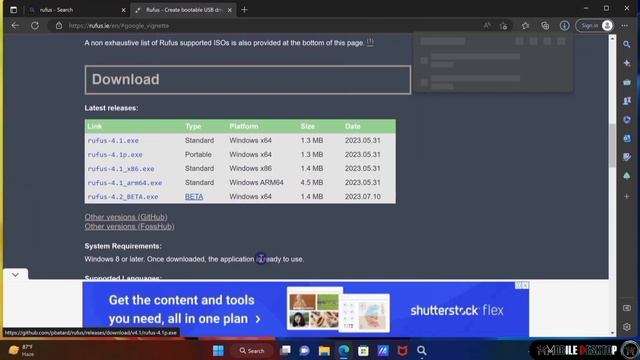Open sidebar settings gear icon
This screenshot has height=360, width=640.
tap(627, 327)
